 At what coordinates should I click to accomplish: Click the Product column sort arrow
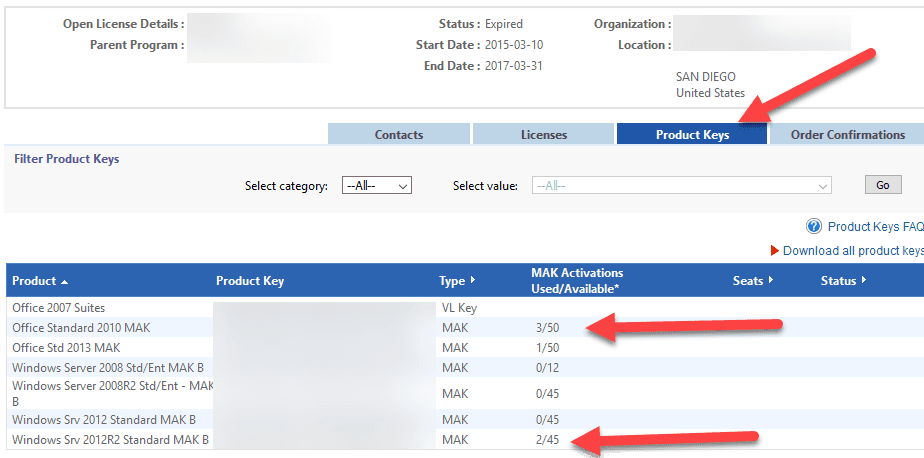coord(64,282)
